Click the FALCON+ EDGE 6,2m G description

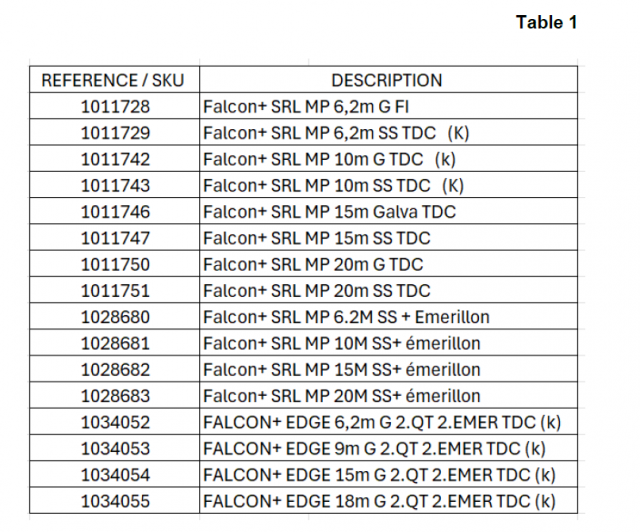tap(378, 422)
